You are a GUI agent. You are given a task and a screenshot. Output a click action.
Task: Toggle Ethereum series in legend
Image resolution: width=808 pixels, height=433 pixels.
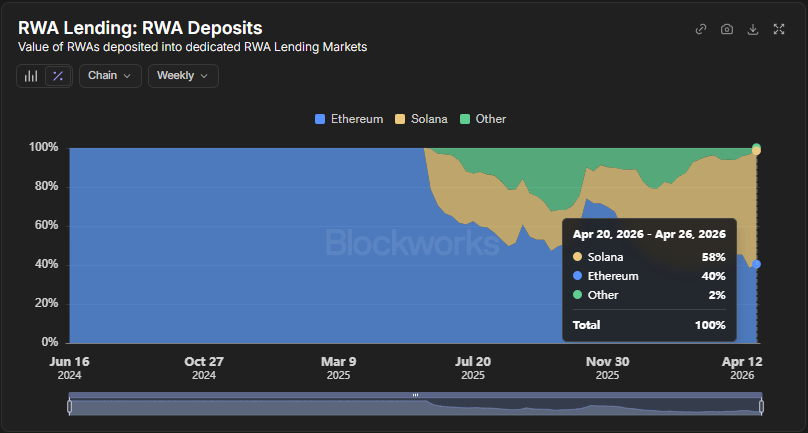(356, 119)
